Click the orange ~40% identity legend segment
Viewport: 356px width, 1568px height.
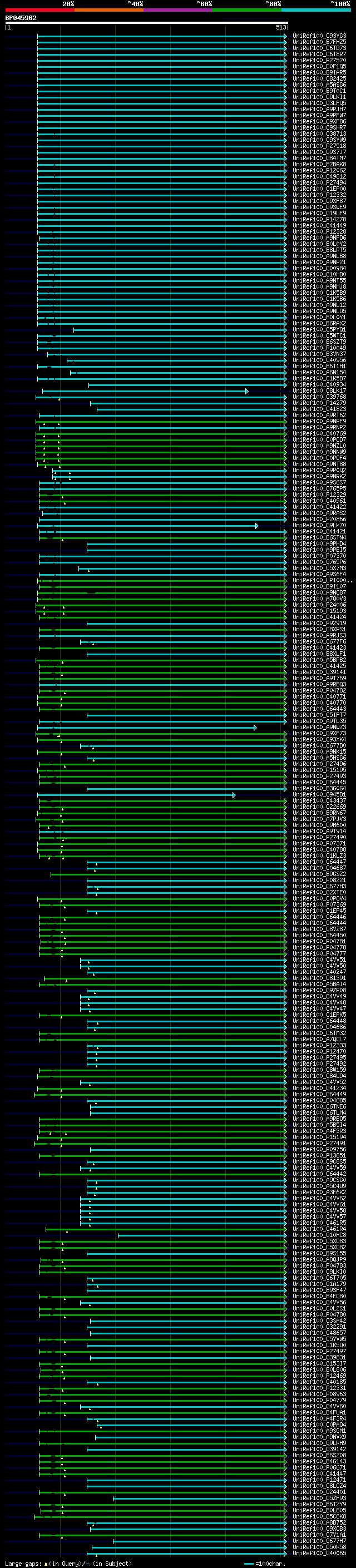(x=109, y=10)
